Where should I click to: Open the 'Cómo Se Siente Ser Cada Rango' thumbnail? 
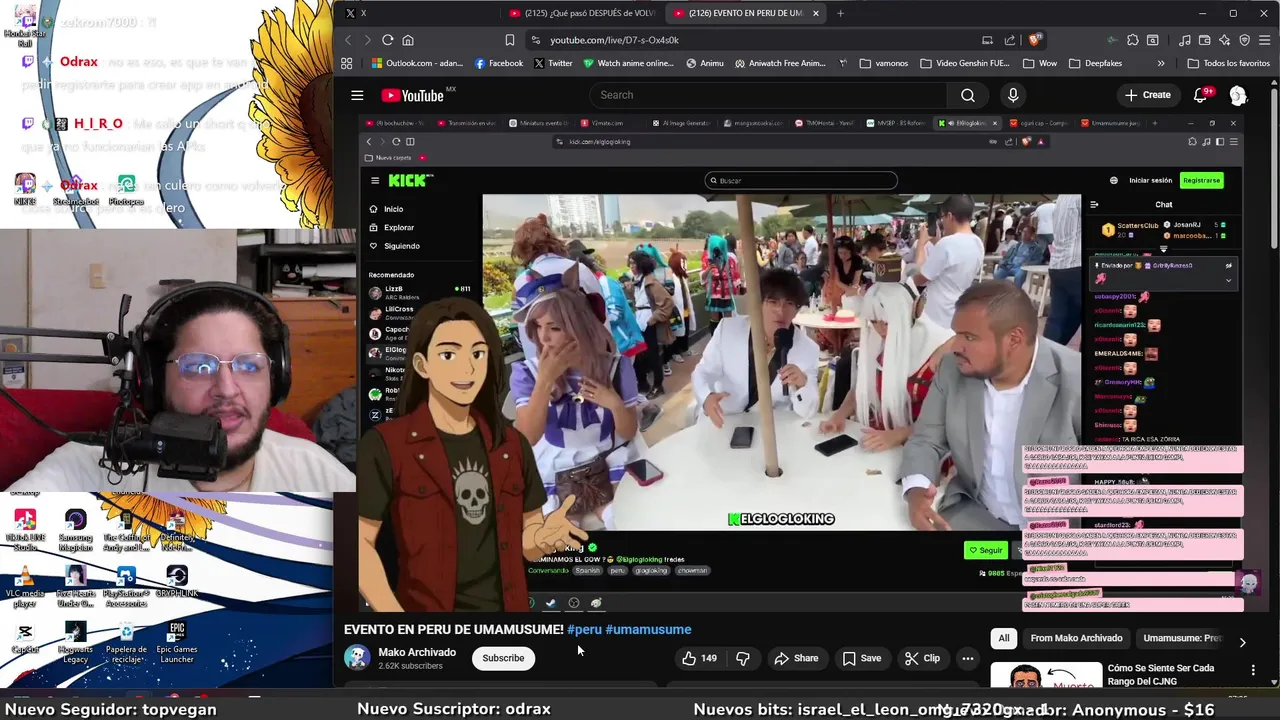point(1045,676)
